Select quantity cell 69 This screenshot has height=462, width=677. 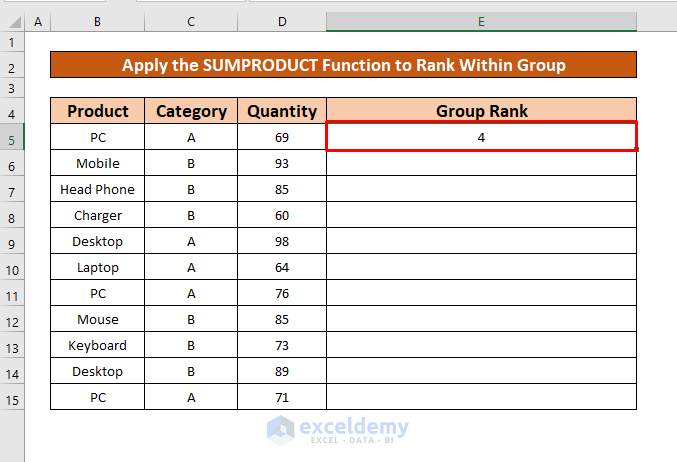point(282,137)
